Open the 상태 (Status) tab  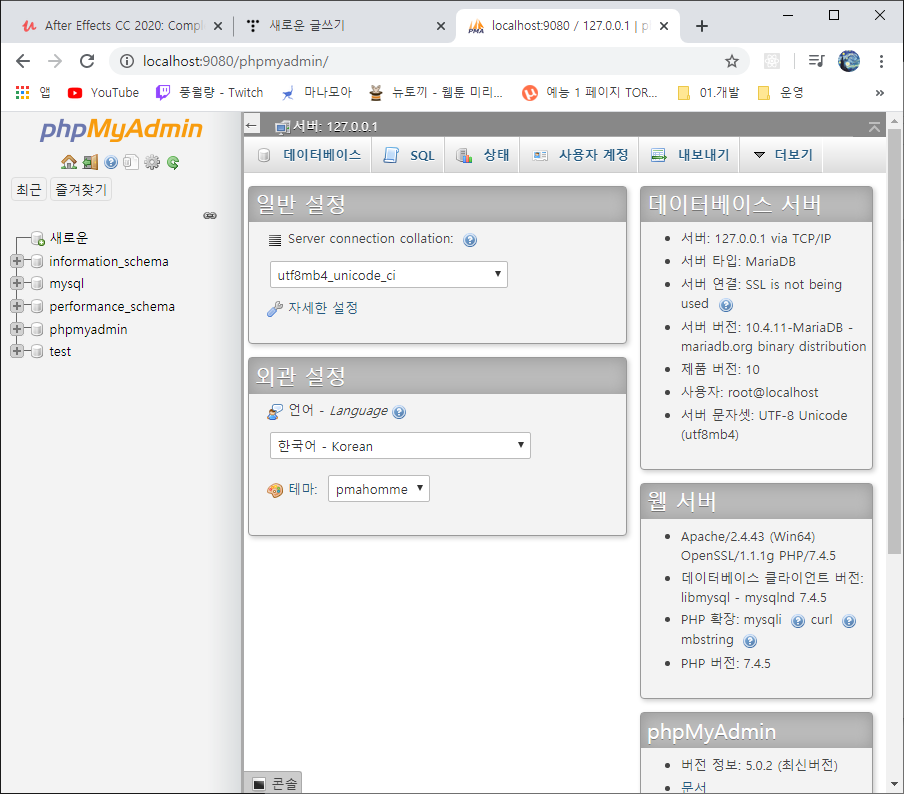pos(482,155)
